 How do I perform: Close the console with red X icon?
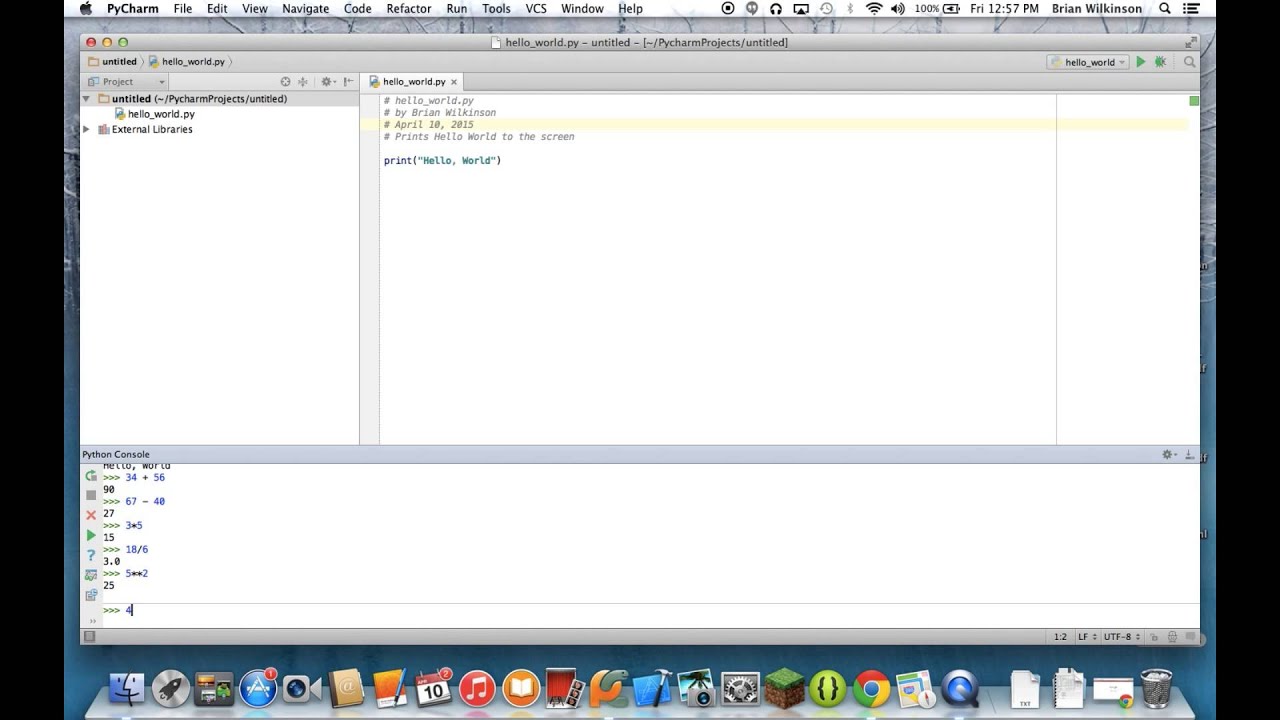pos(91,515)
